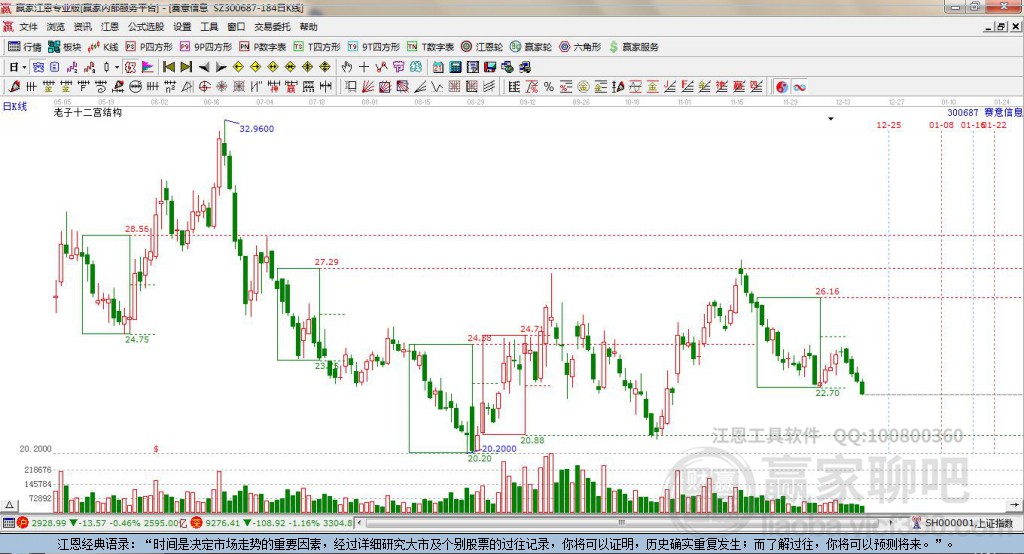Image resolution: width=1024 pixels, height=554 pixels.
Task: Open the 公式选股 menu
Action: [146, 27]
